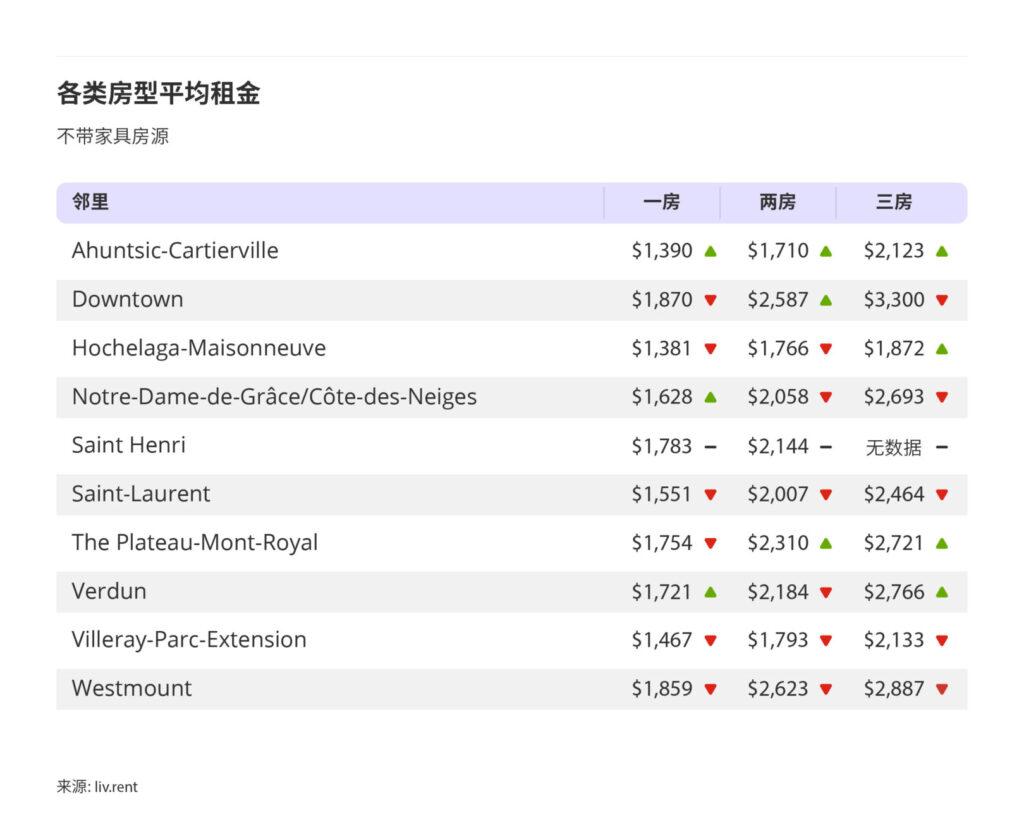Click the 邻里 column header

(90, 202)
